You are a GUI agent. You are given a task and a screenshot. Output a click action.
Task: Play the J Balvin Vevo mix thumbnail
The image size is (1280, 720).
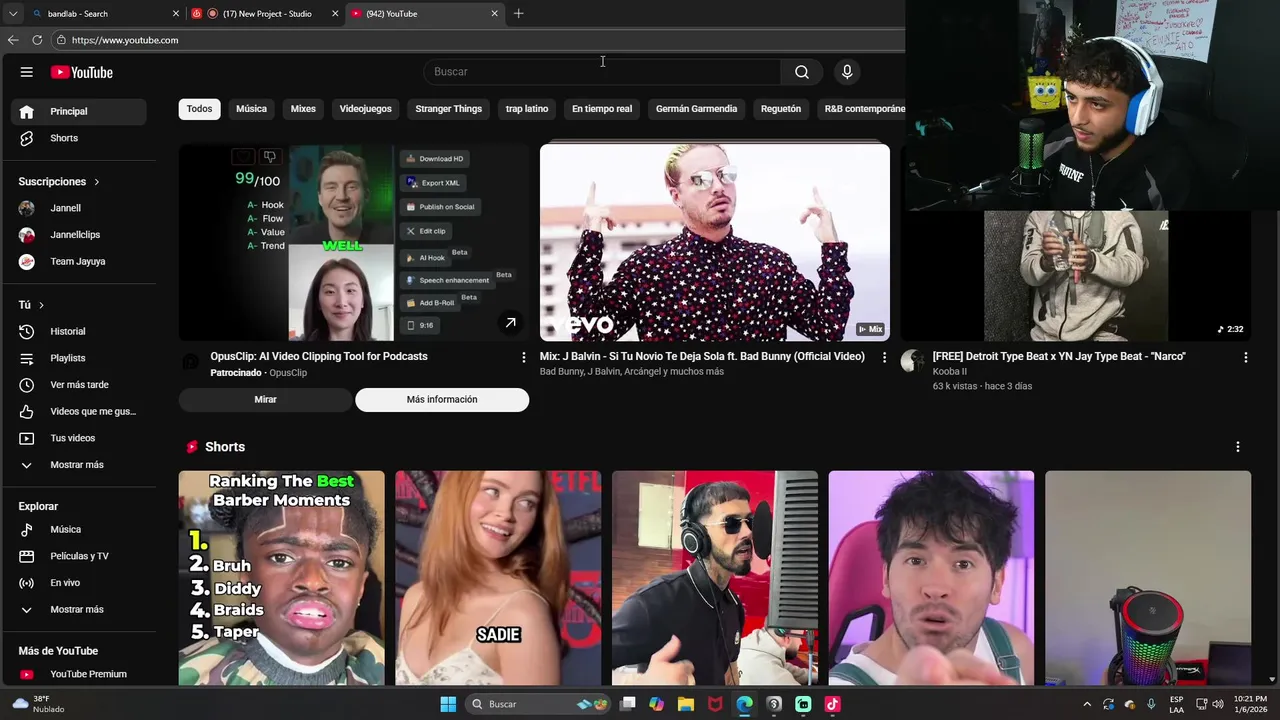coord(715,242)
